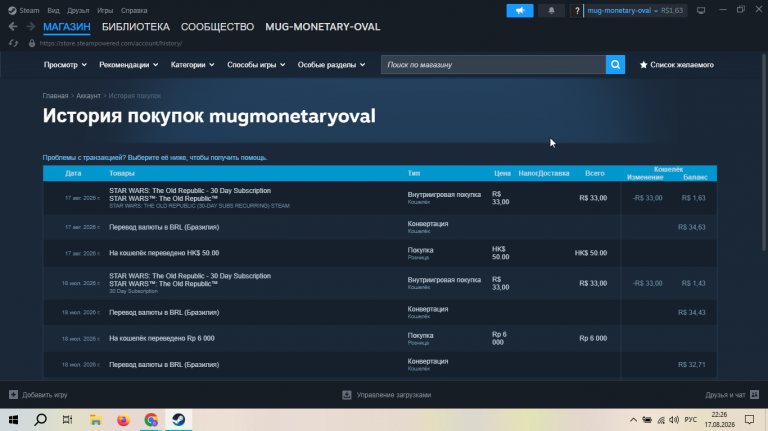
Task: Open the 17 авг. Star Wars subscription transaction
Action: (380, 198)
